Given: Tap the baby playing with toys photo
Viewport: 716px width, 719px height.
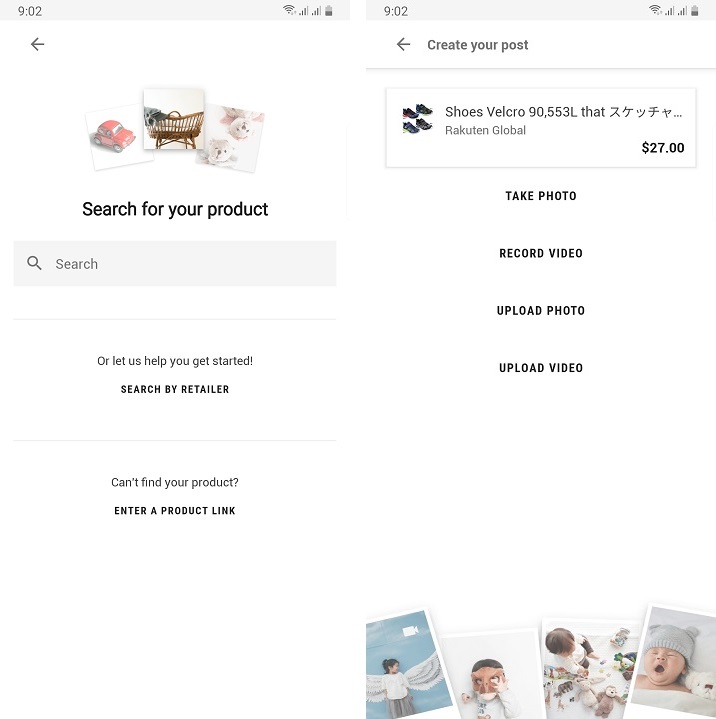Looking at the screenshot, I should [589, 669].
